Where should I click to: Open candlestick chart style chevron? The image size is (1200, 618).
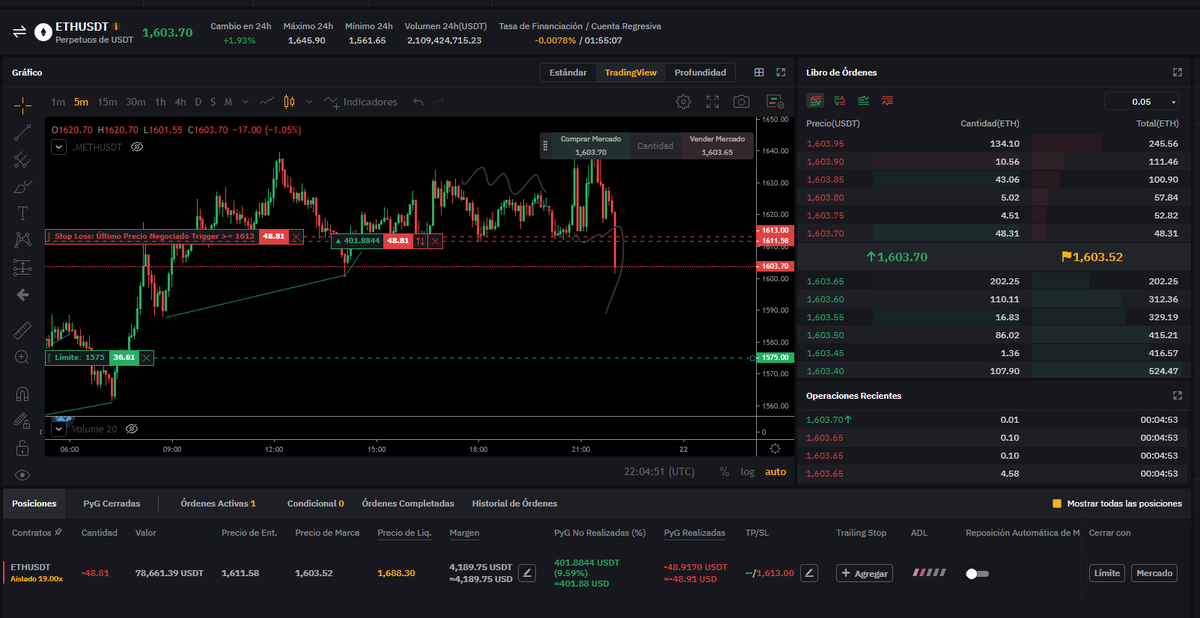click(309, 102)
